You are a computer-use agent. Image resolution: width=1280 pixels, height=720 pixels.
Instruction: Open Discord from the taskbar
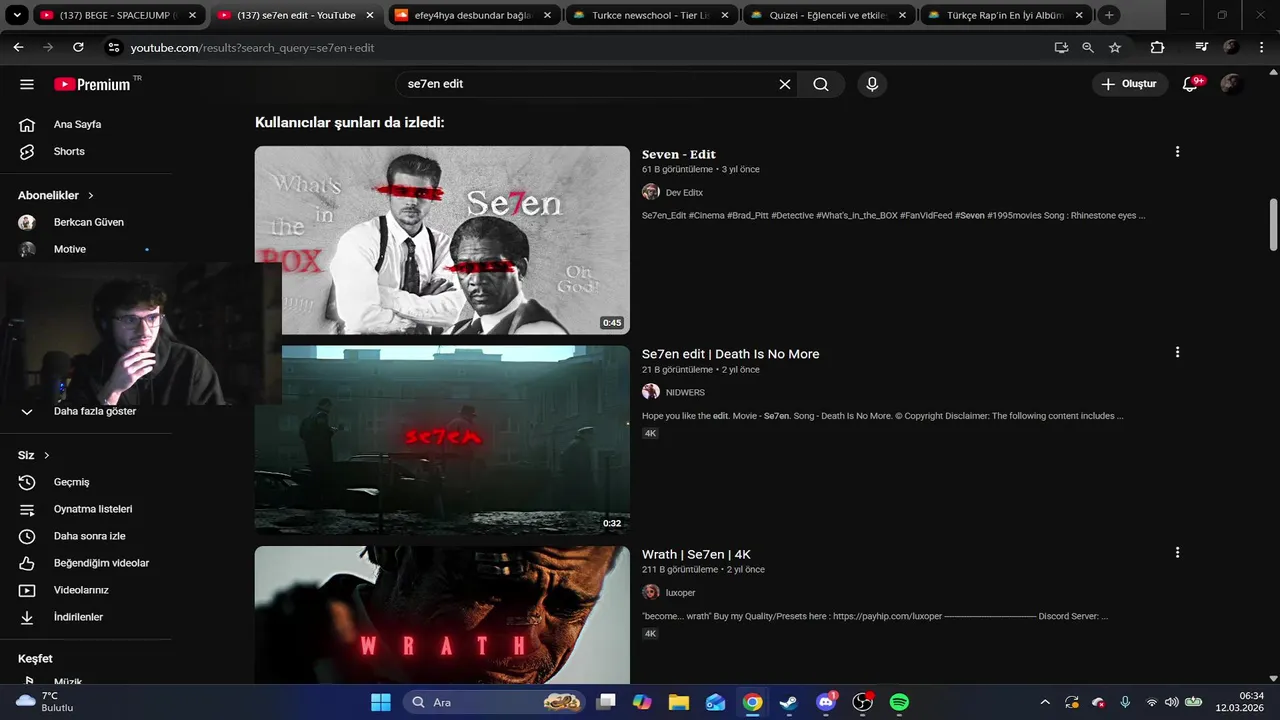826,702
